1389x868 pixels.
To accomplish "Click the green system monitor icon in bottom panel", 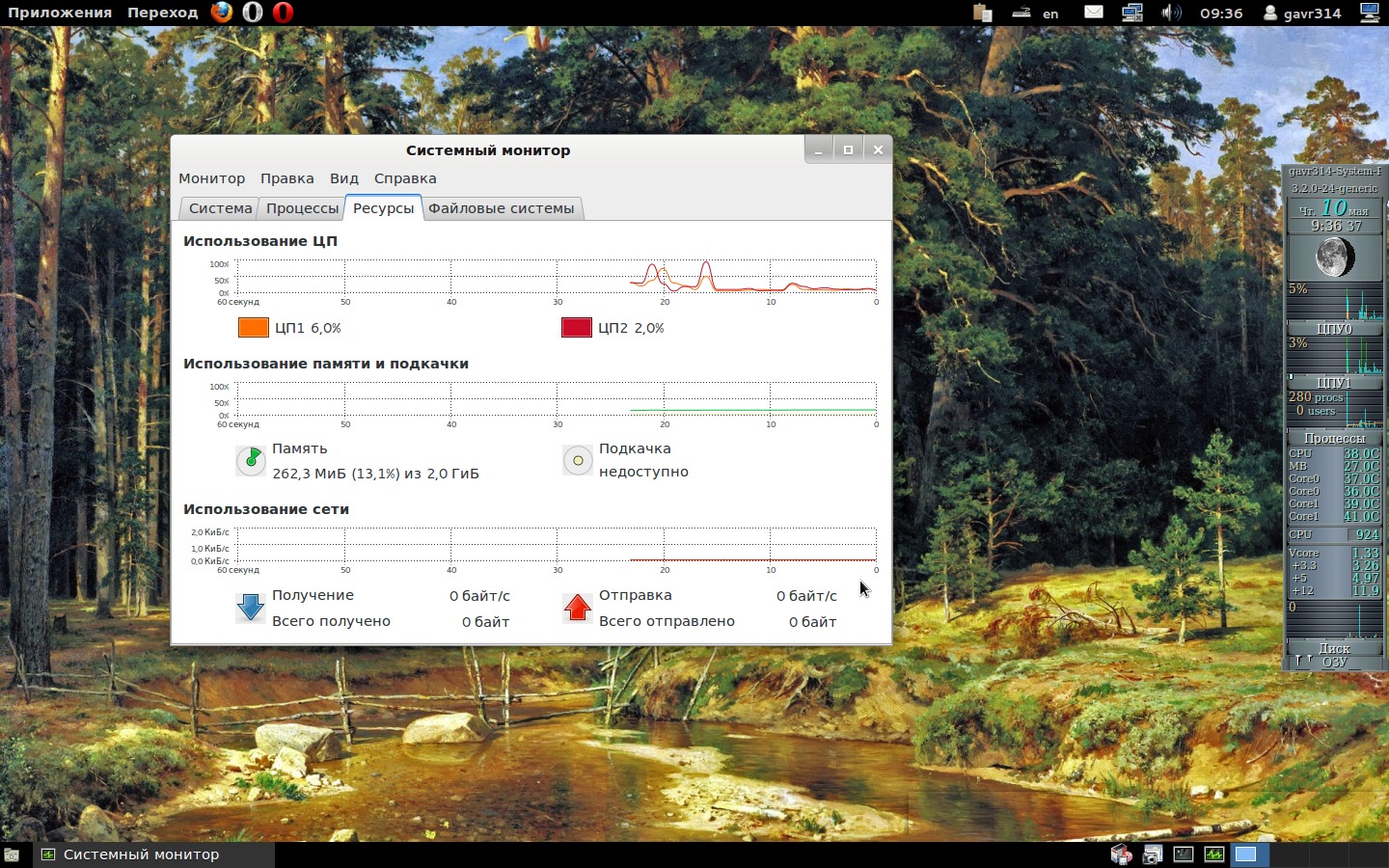I will point(1214,854).
